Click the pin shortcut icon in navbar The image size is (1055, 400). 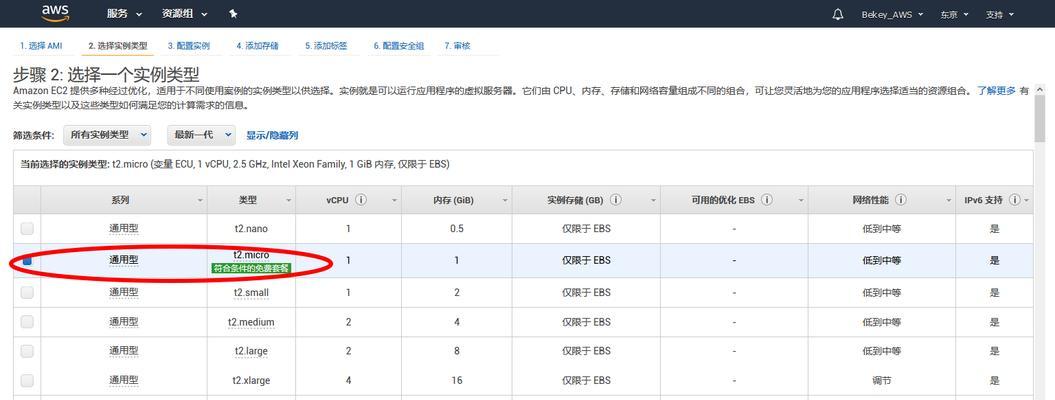pos(233,13)
